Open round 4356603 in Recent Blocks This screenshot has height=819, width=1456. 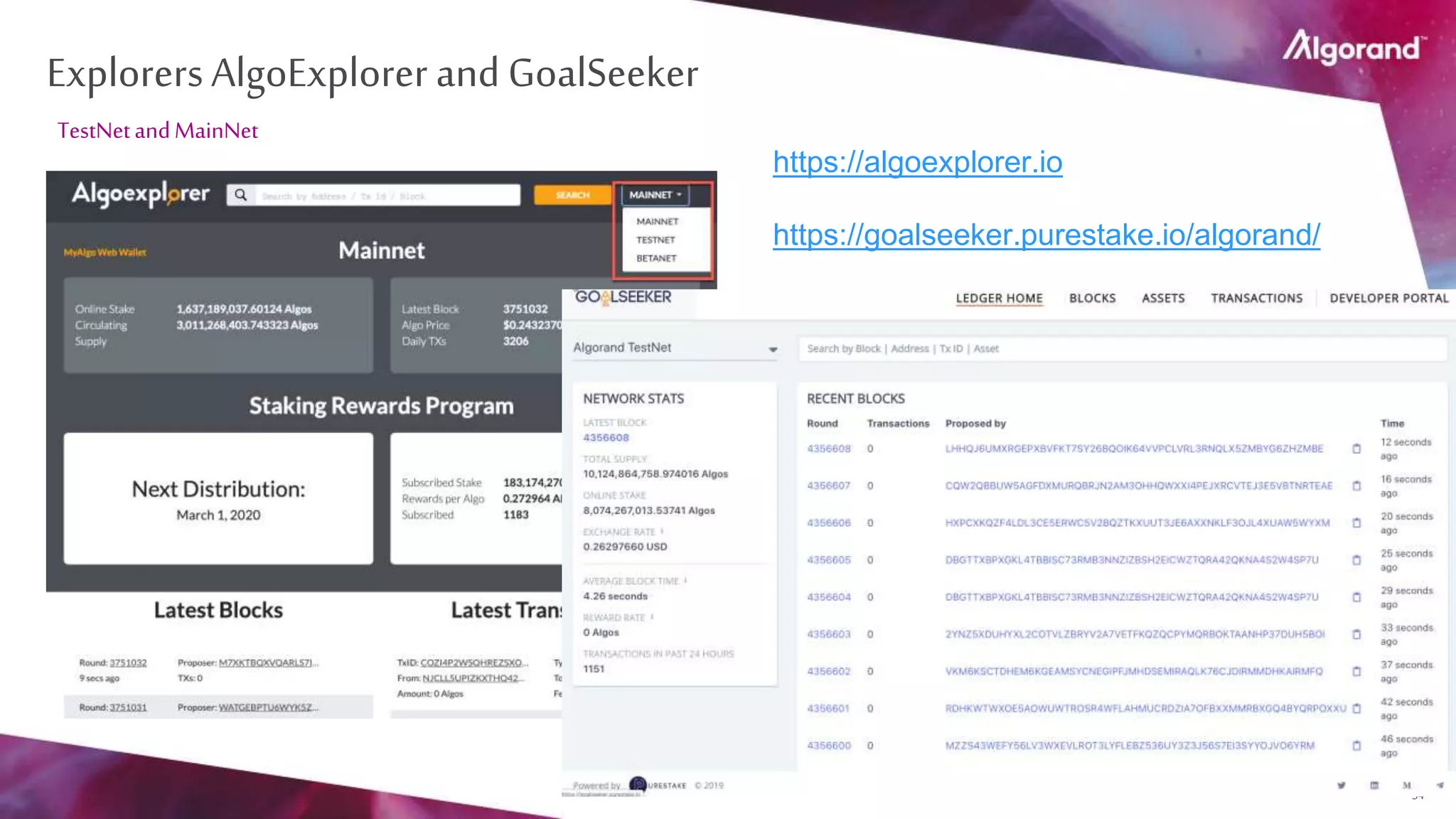click(828, 634)
